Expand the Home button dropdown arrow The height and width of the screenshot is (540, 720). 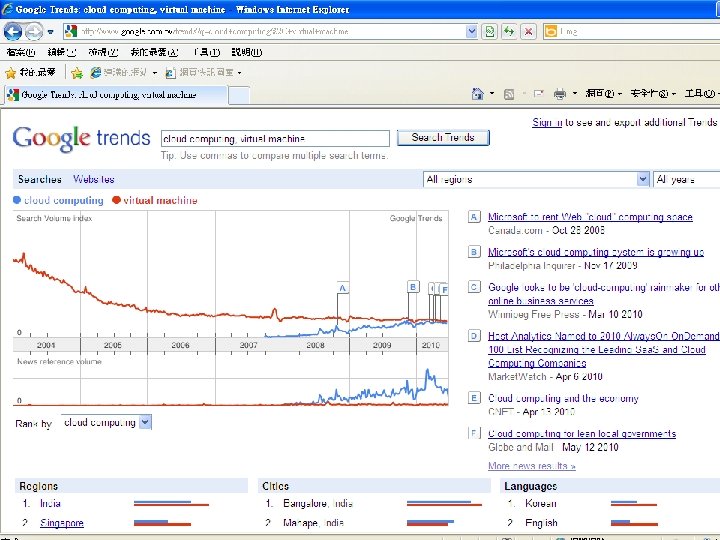point(492,94)
